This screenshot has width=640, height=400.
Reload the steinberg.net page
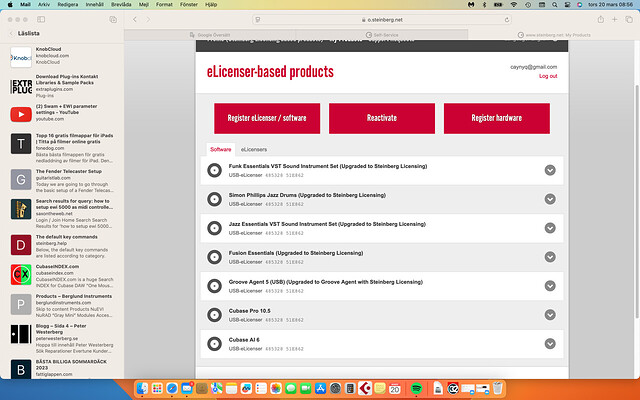(507, 20)
